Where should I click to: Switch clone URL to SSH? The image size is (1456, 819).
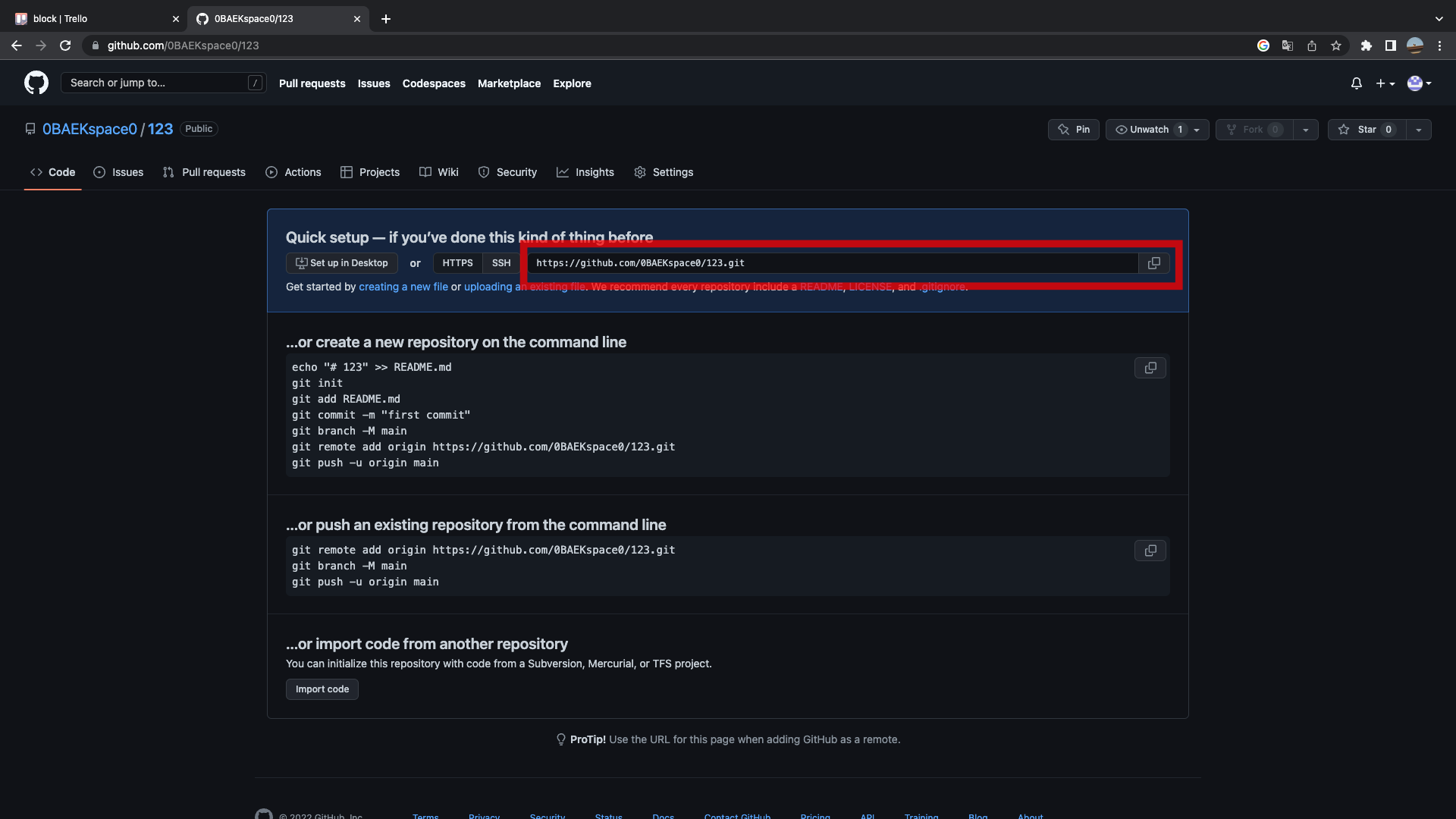click(x=500, y=263)
